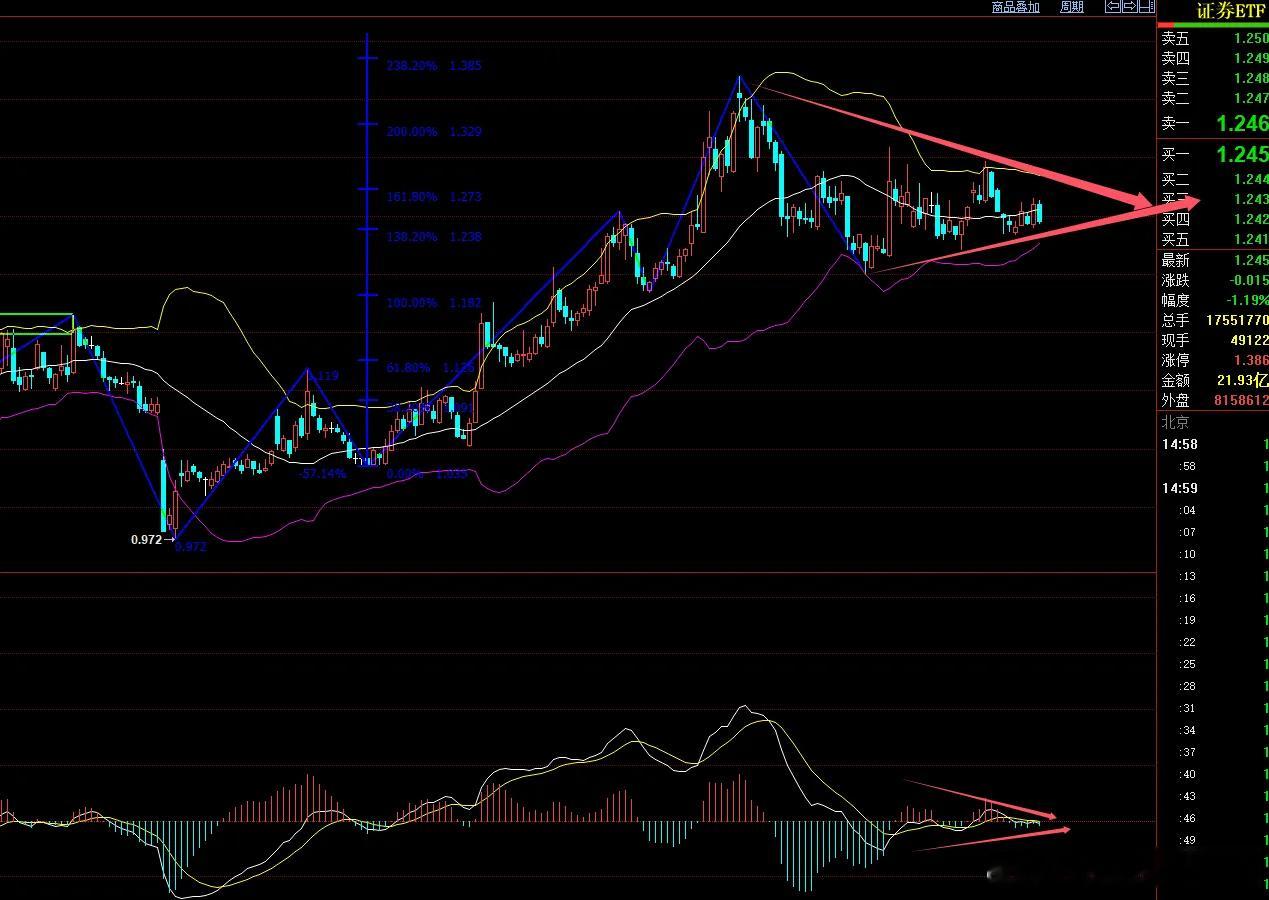This screenshot has height=900, width=1269.
Task: Click the 100.00% 1.182 Fibonacci level label
Action: (x=434, y=302)
